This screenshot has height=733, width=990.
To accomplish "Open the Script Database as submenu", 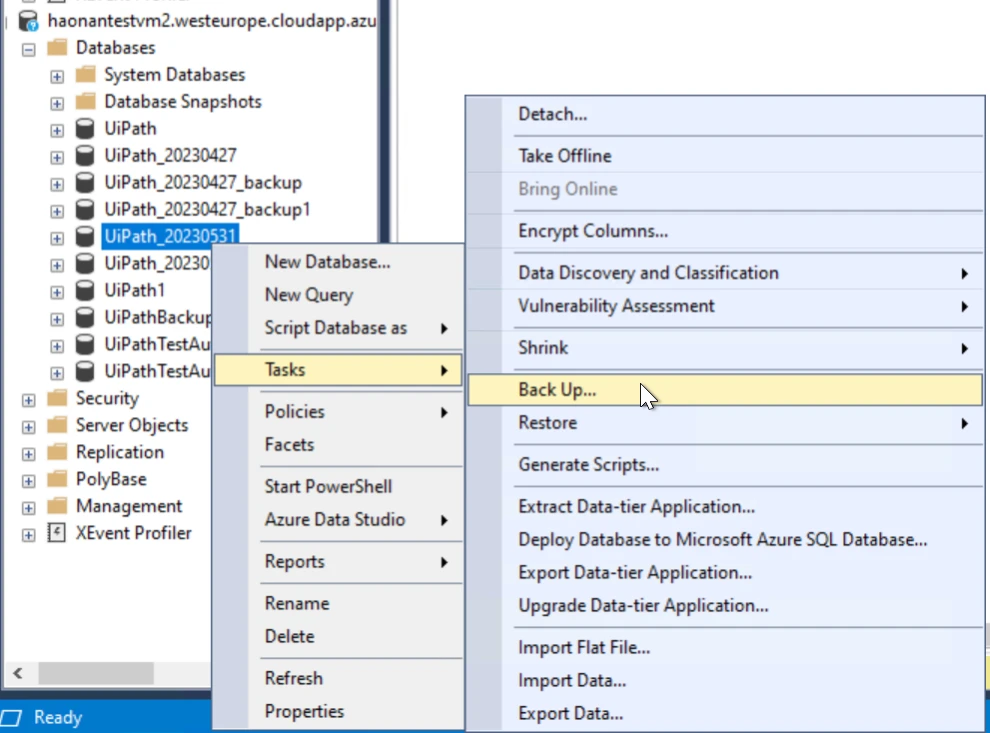I will click(338, 328).
